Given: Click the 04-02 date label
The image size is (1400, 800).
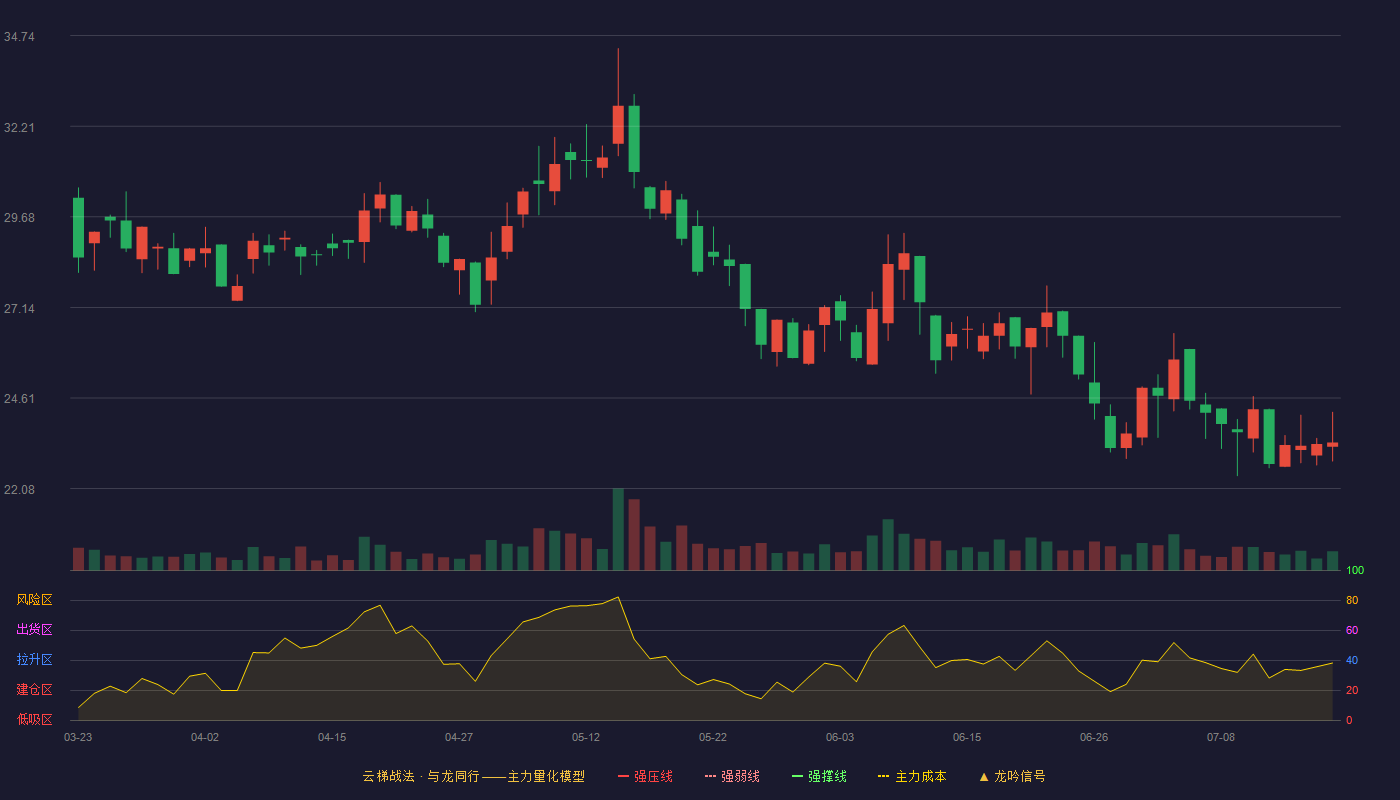Looking at the screenshot, I should (205, 737).
